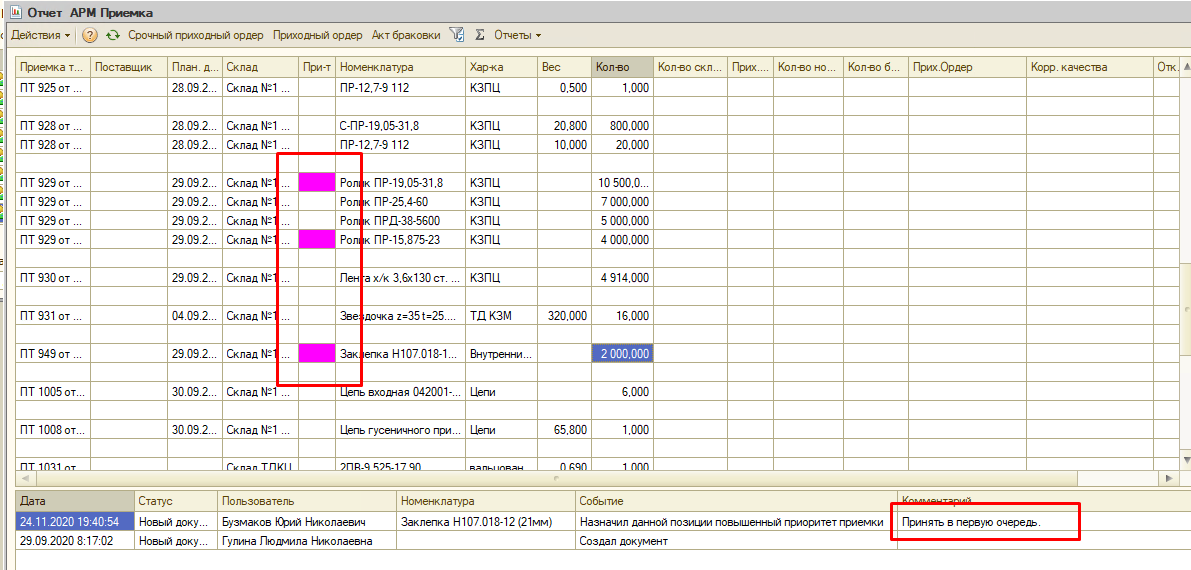This screenshot has height=570, width=1191.
Task: Select cell ПТ 930 от ...
Action: (x=53, y=277)
